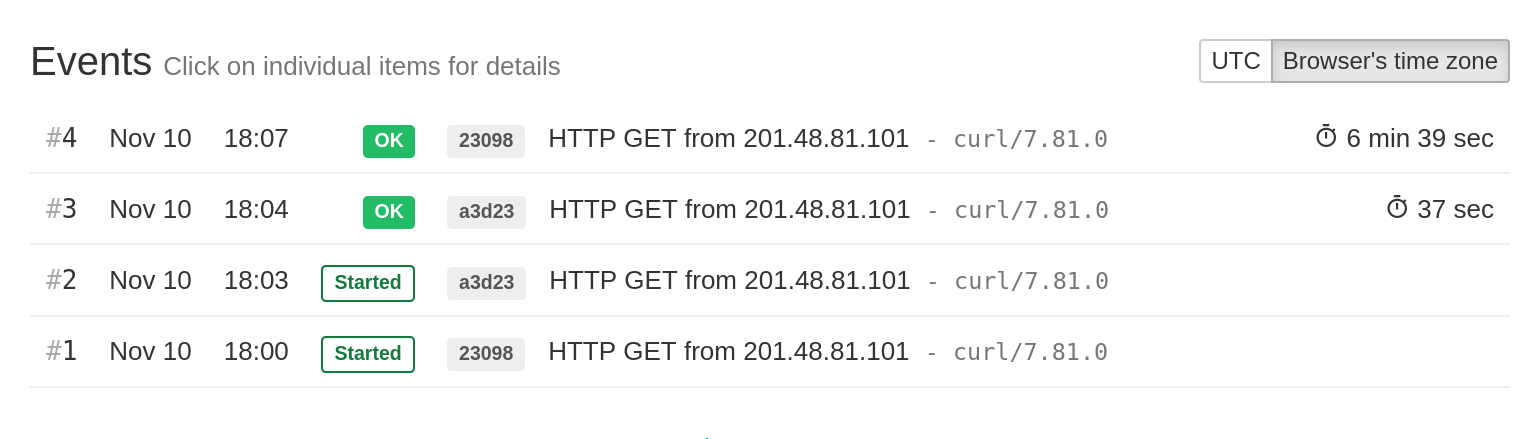The height and width of the screenshot is (439, 1540).
Task: Open event #2 HTTP GET description
Action: click(729, 281)
